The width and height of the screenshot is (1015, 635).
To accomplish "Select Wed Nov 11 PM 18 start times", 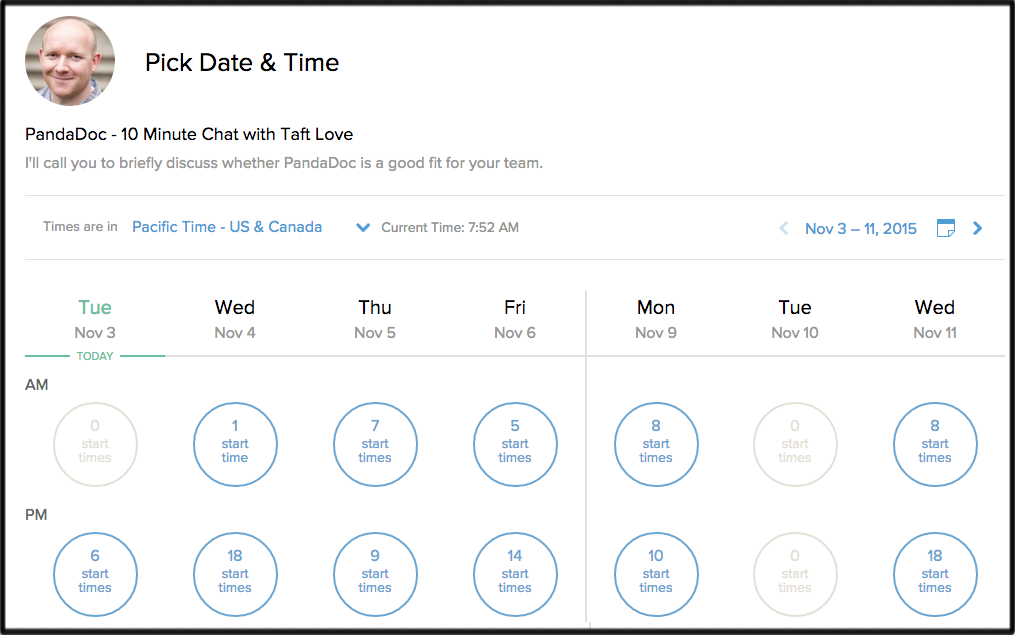I will click(x=935, y=574).
